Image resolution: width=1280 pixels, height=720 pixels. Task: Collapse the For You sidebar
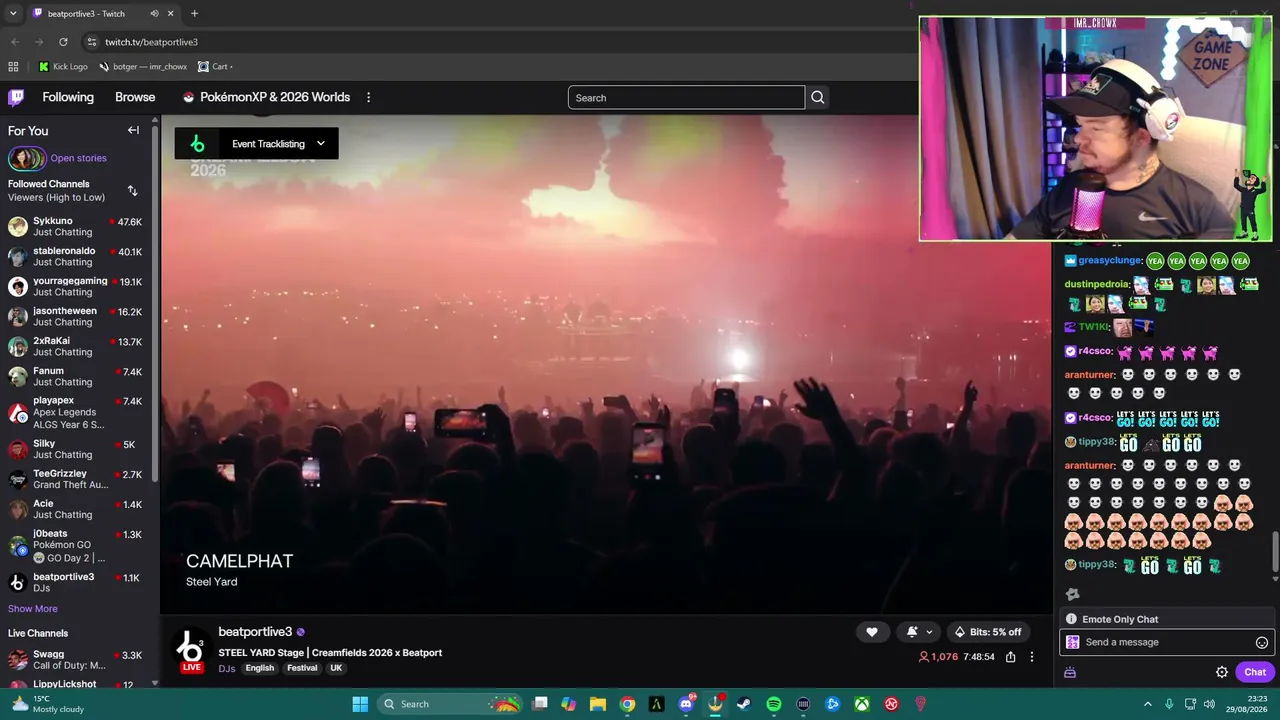click(133, 130)
